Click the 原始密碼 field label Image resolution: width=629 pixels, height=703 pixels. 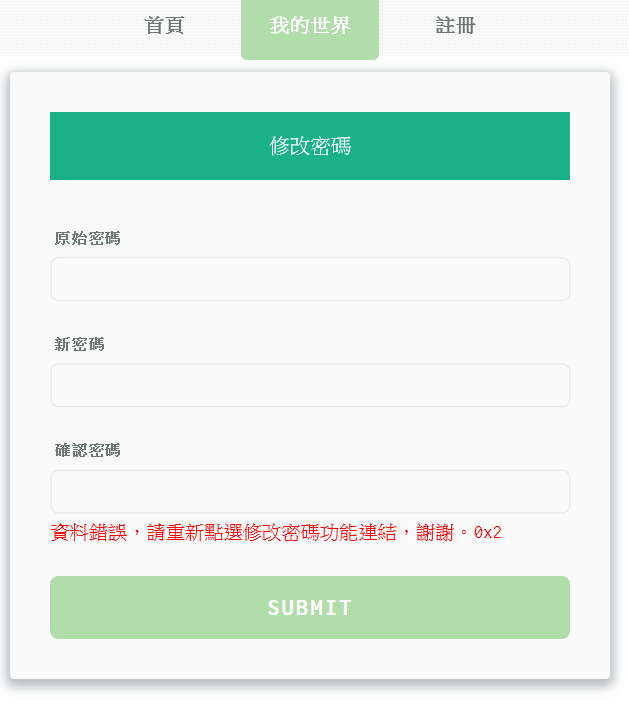88,238
